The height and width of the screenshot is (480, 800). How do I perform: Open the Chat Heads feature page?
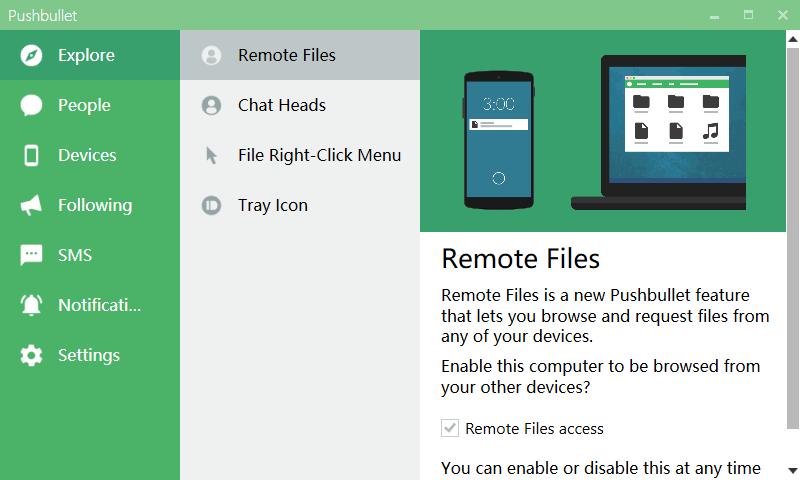point(282,105)
